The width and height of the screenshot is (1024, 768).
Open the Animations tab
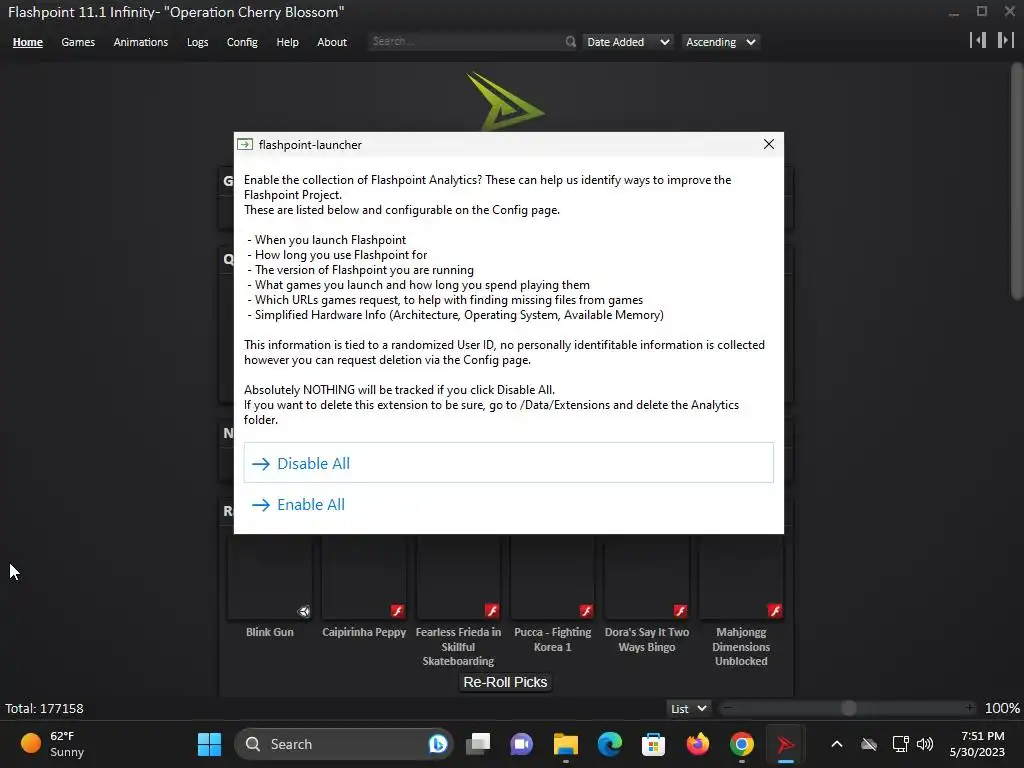tap(140, 42)
